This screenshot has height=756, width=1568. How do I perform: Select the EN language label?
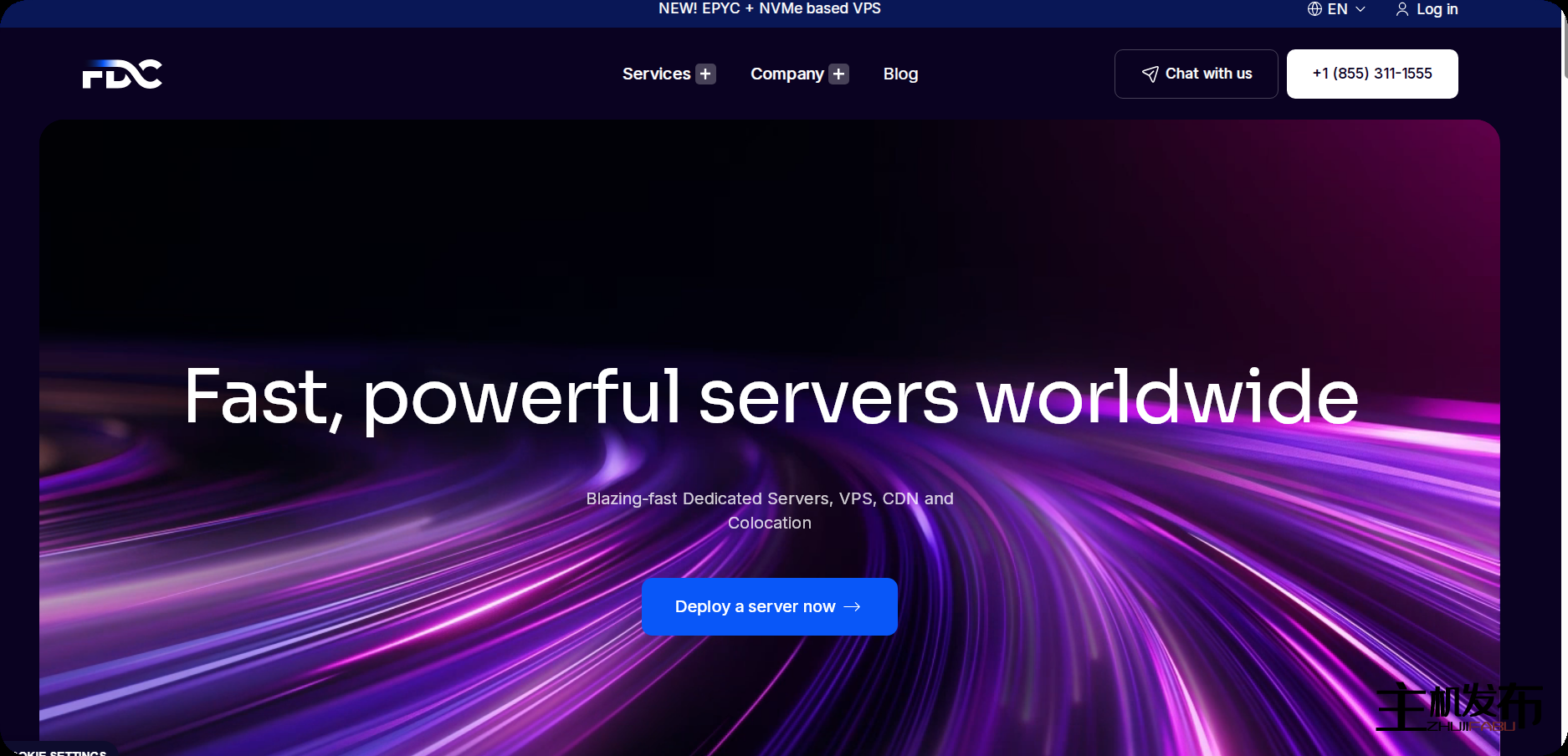1337,9
